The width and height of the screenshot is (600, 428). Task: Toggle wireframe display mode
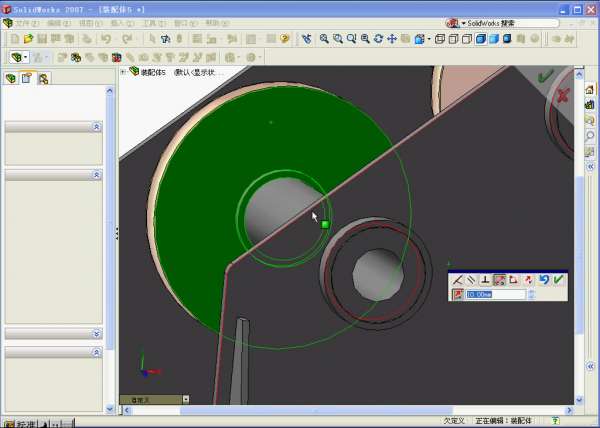coord(440,39)
